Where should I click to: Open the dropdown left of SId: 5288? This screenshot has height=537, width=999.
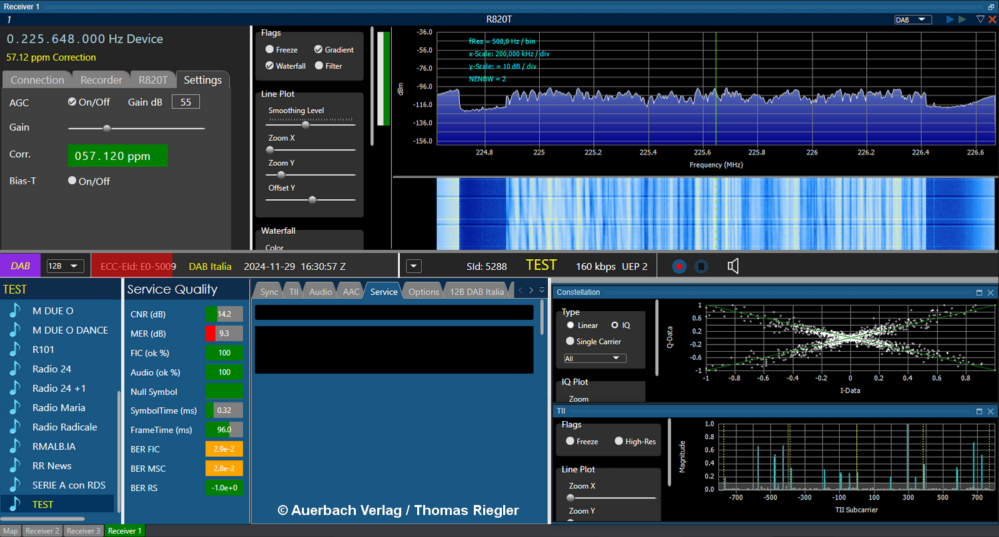(413, 266)
